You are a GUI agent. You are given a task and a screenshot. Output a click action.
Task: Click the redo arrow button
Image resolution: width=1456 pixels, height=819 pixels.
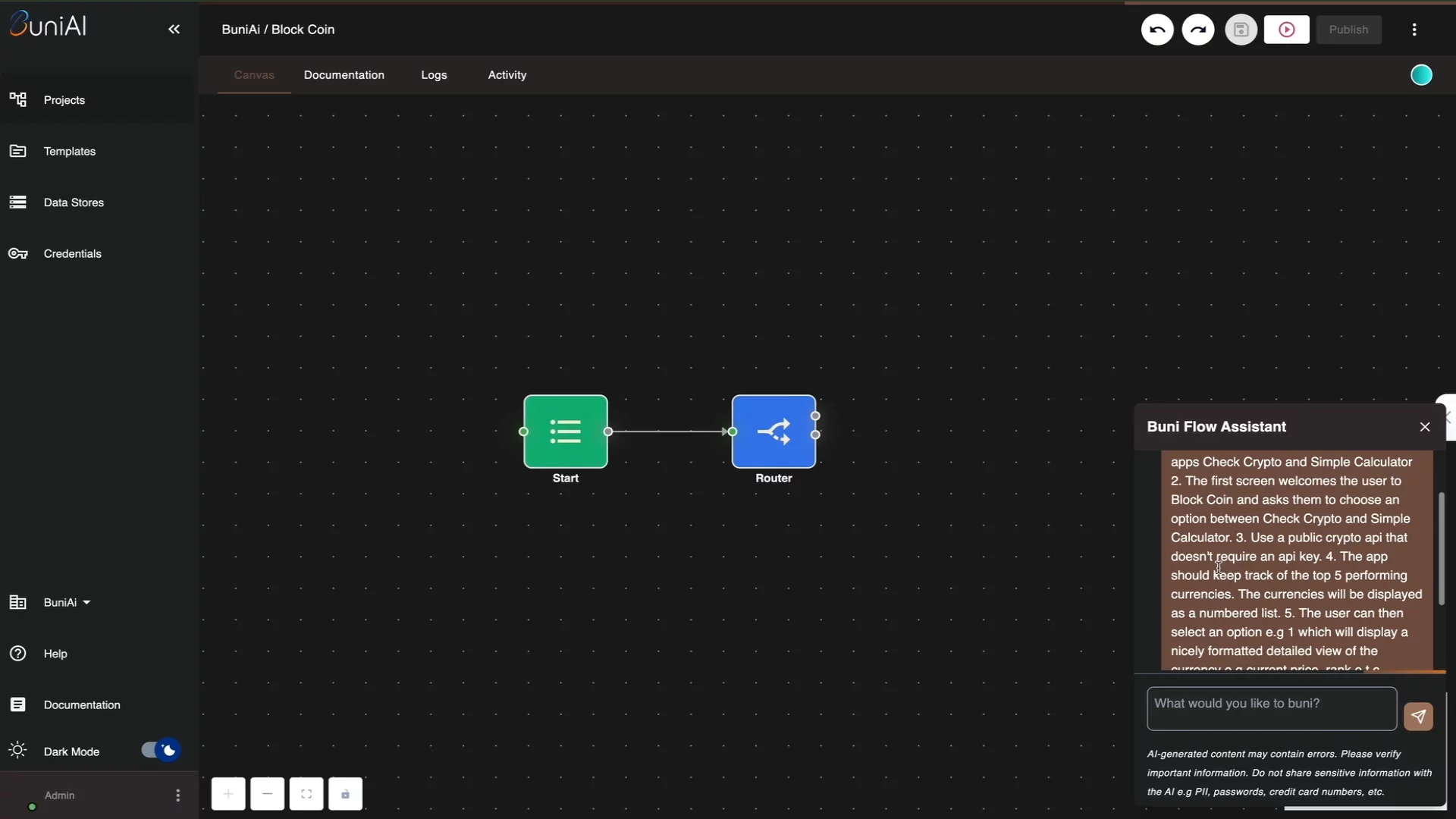(1198, 30)
